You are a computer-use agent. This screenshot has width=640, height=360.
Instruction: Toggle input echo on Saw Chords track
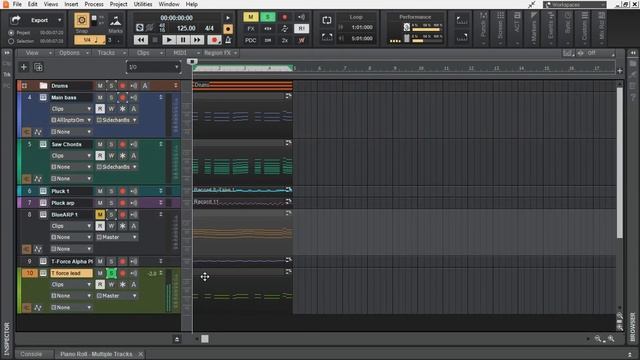pyautogui.click(x=133, y=144)
